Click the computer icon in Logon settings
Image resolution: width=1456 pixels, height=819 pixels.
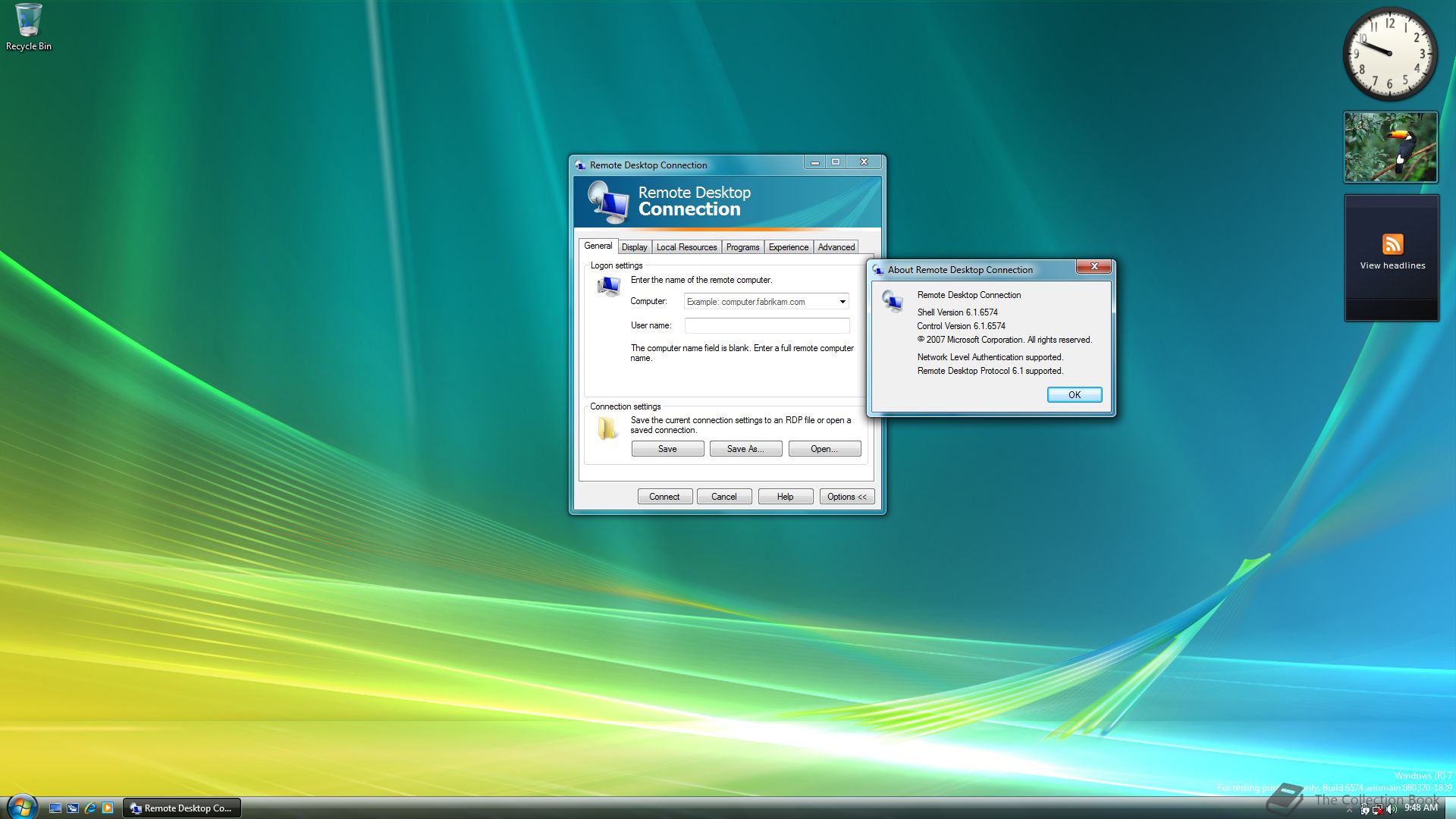tap(608, 286)
